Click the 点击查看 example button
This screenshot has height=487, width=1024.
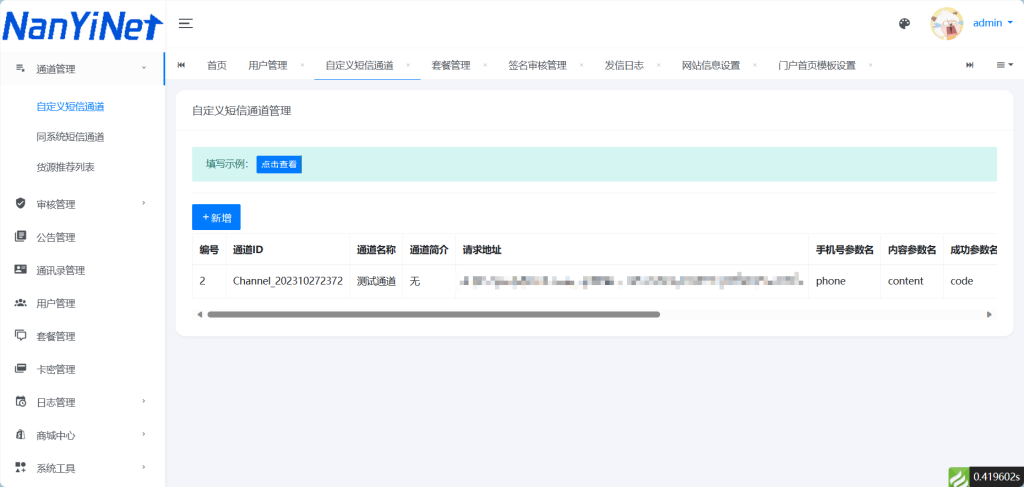(x=279, y=165)
